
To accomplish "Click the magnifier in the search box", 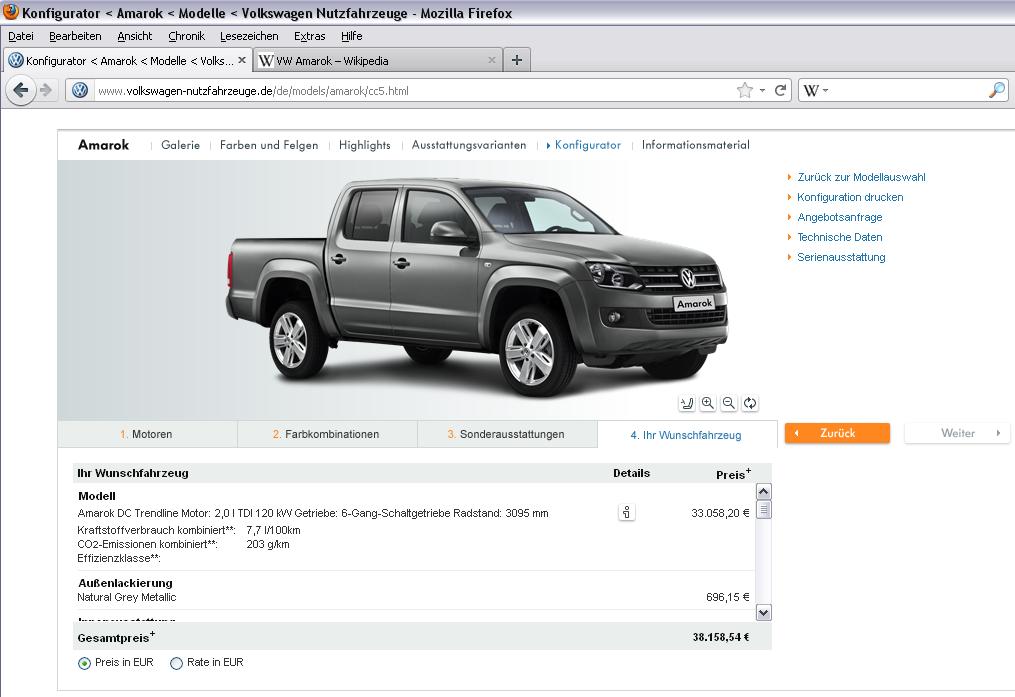I will [x=996, y=90].
